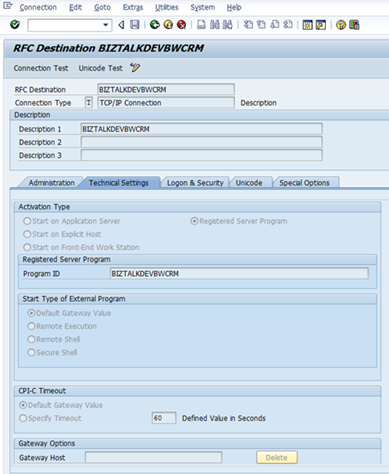Click the Create New Session icon
The width and height of the screenshot is (389, 474).
point(307,25)
